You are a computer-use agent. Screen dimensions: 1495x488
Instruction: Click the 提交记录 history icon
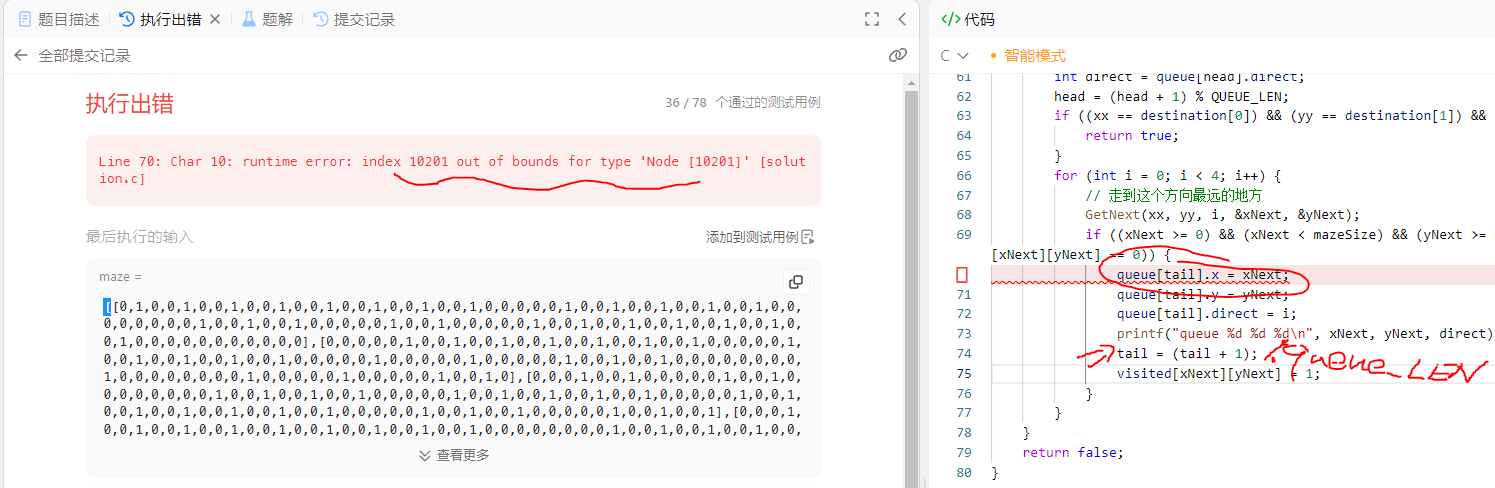coord(320,19)
